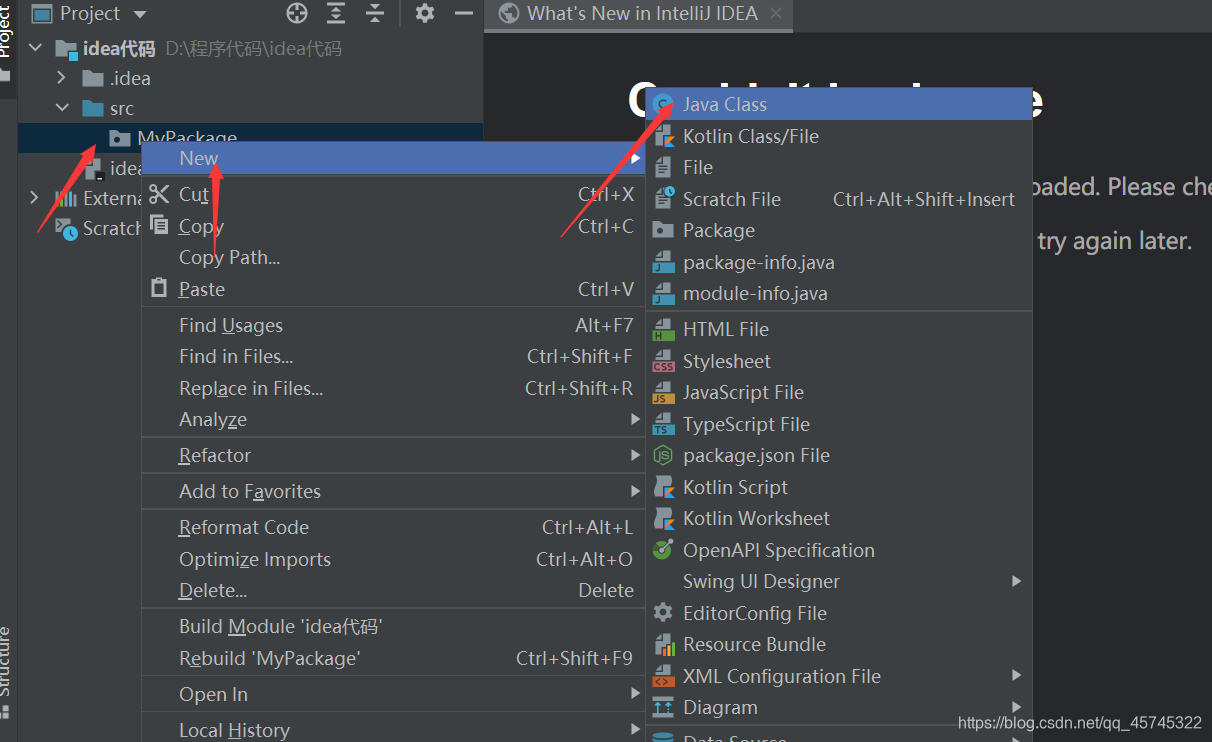
Task: Open Project panel settings gear
Action: 425,13
